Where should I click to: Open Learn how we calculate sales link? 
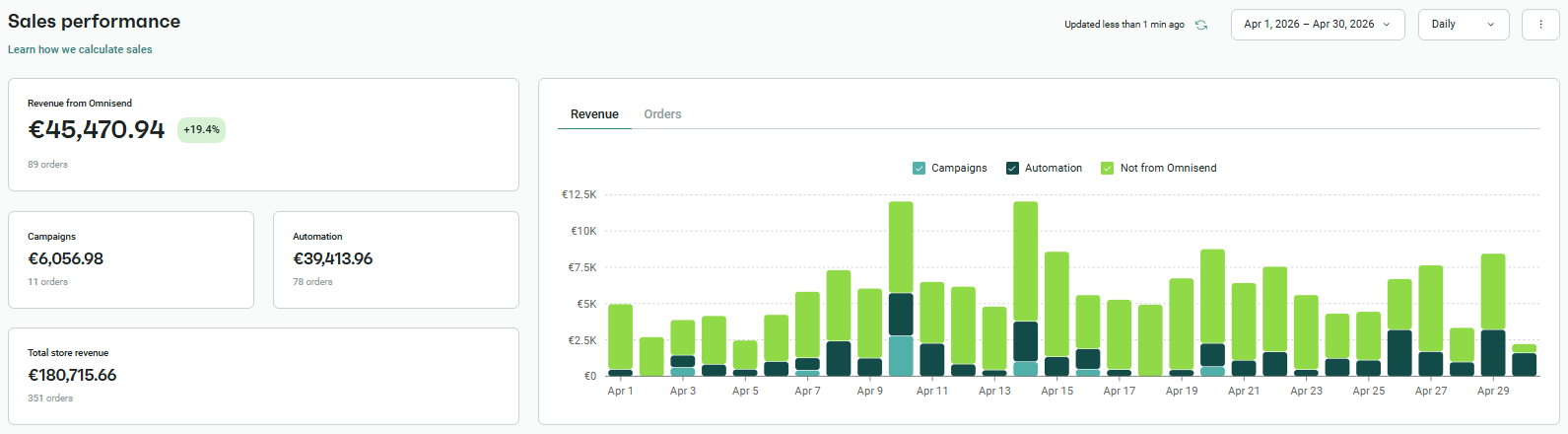80,49
